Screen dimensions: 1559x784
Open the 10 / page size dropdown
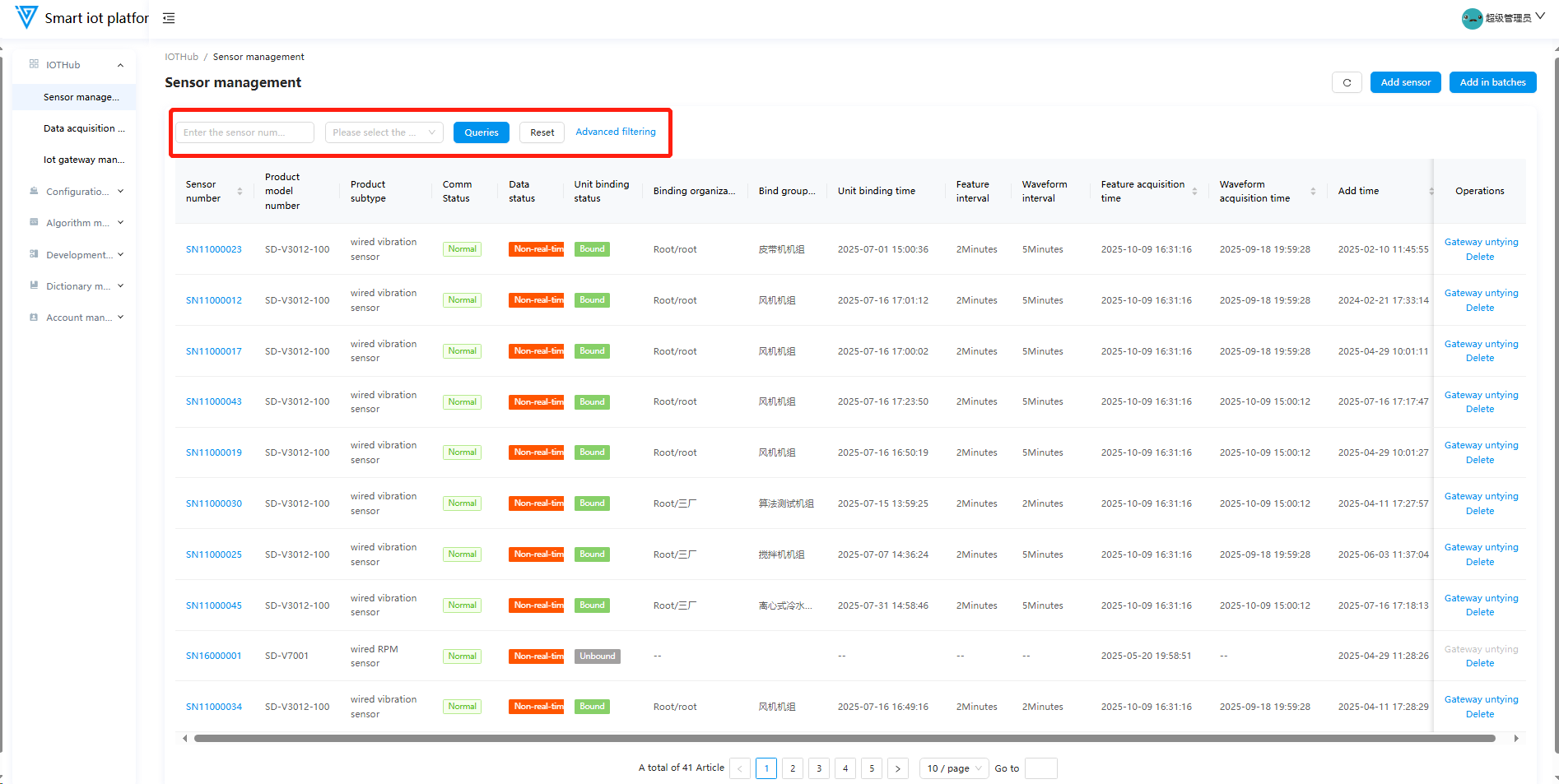point(953,768)
